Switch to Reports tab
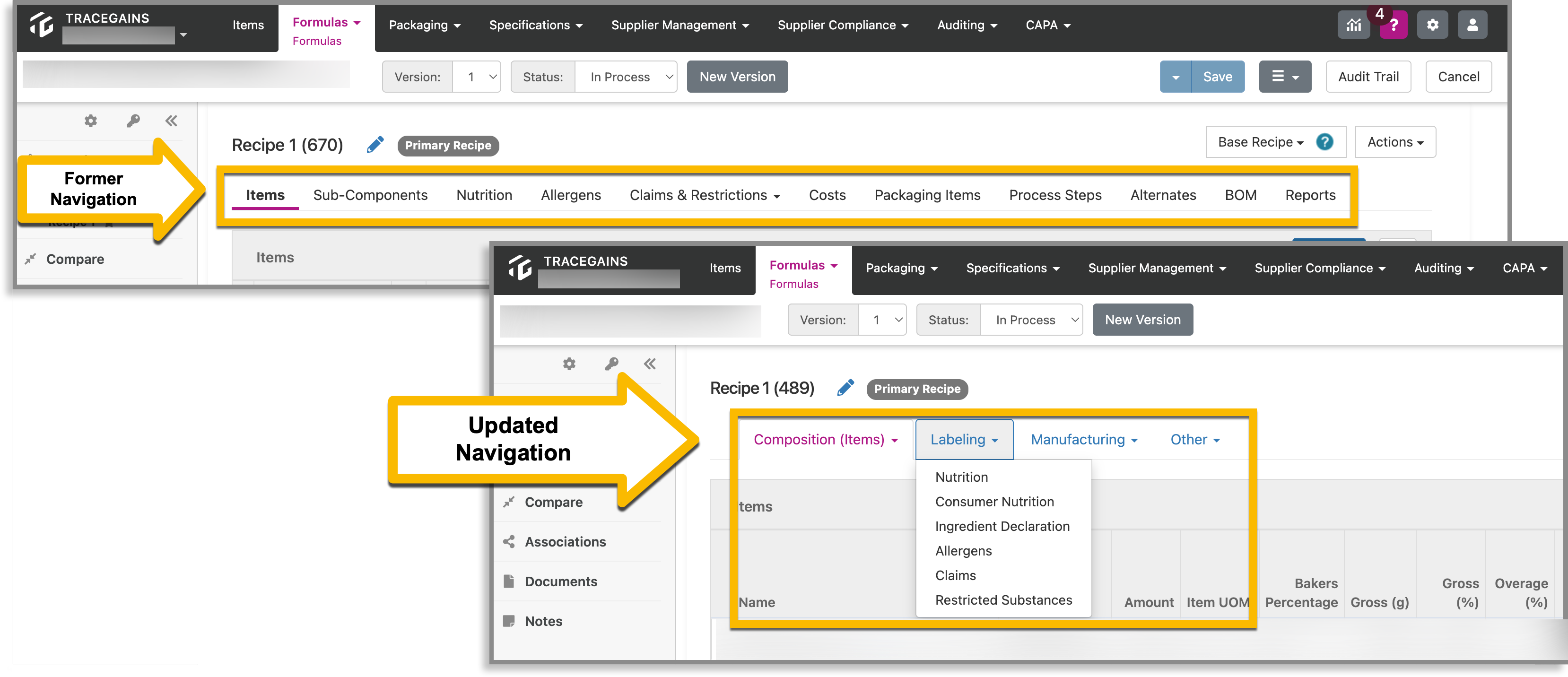1568x677 pixels. (1310, 195)
